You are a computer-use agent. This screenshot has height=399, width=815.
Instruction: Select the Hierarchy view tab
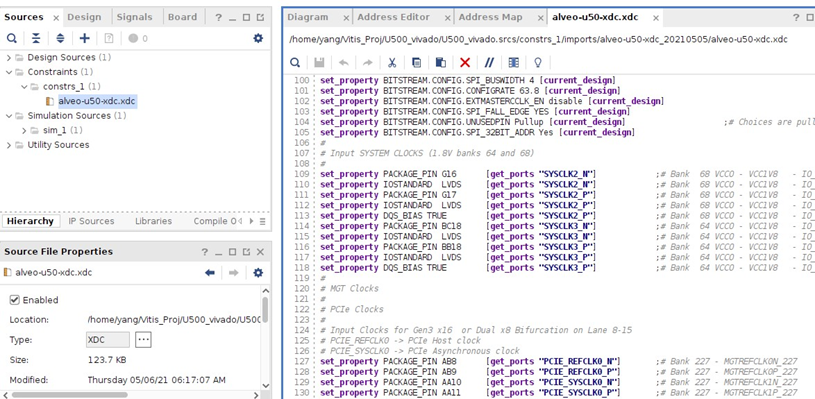(30, 221)
